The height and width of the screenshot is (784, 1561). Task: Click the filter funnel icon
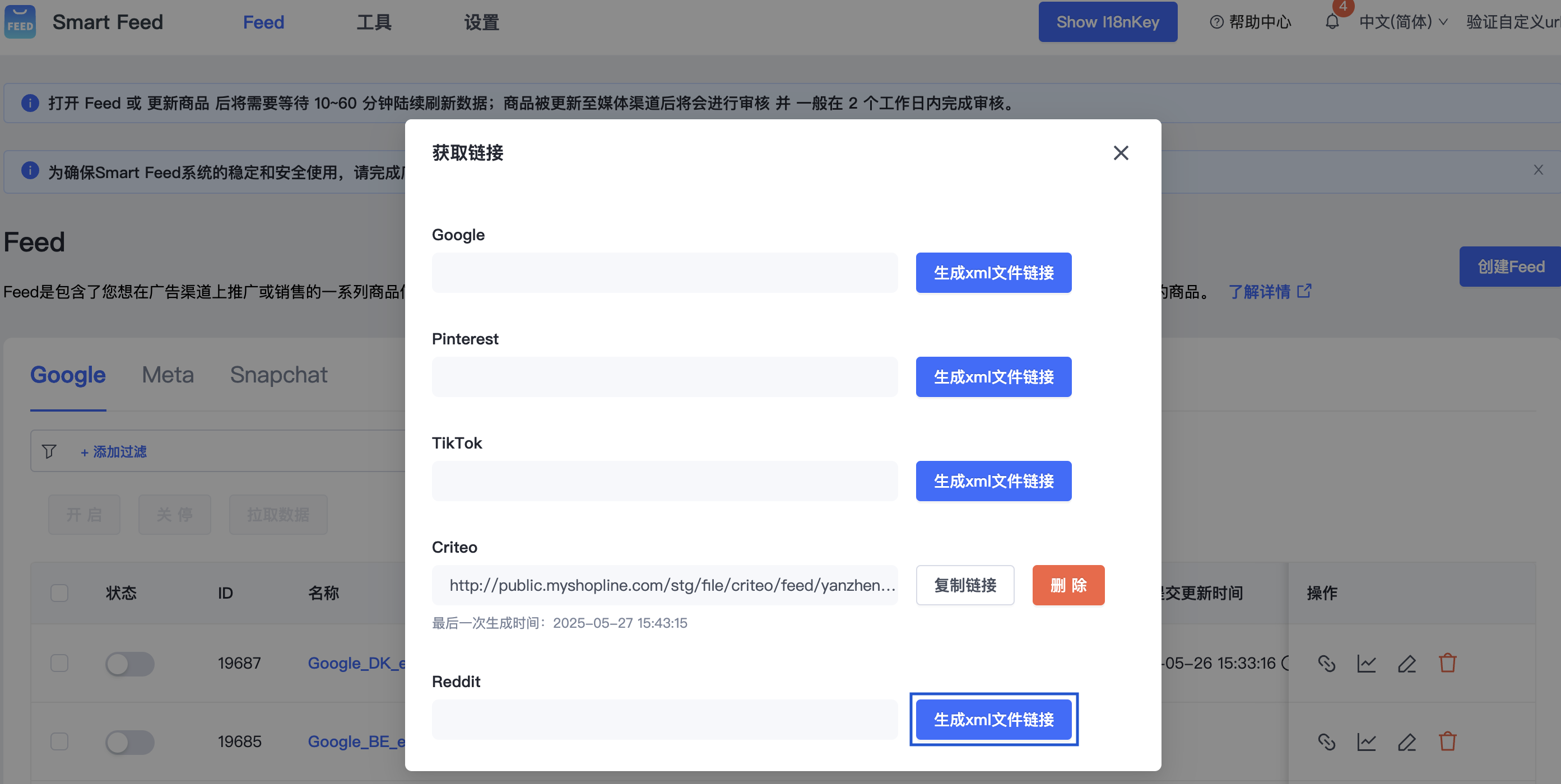pos(49,451)
